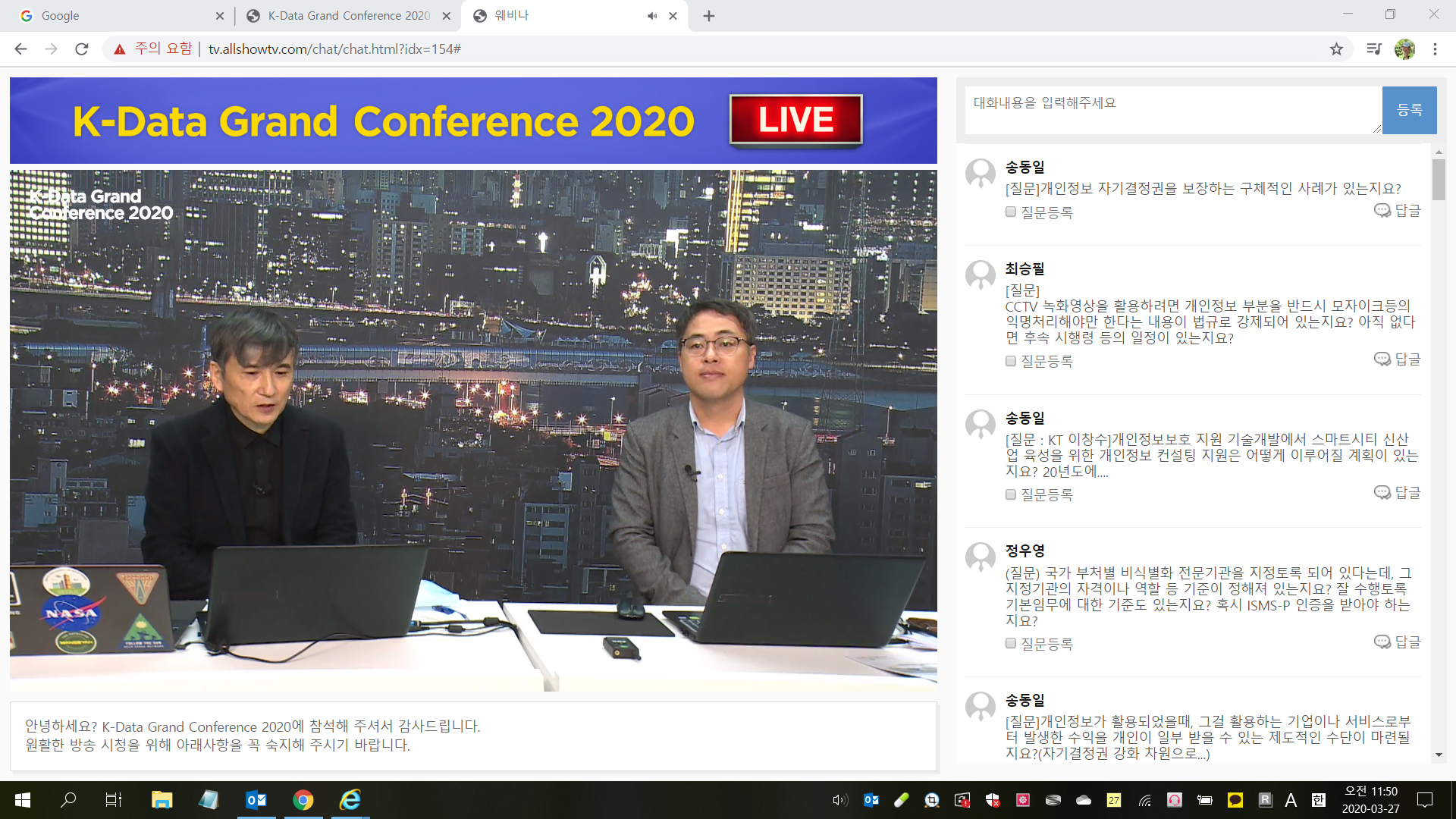Open Task View on taskbar
Viewport: 1456px width, 819px height.
coord(114,800)
